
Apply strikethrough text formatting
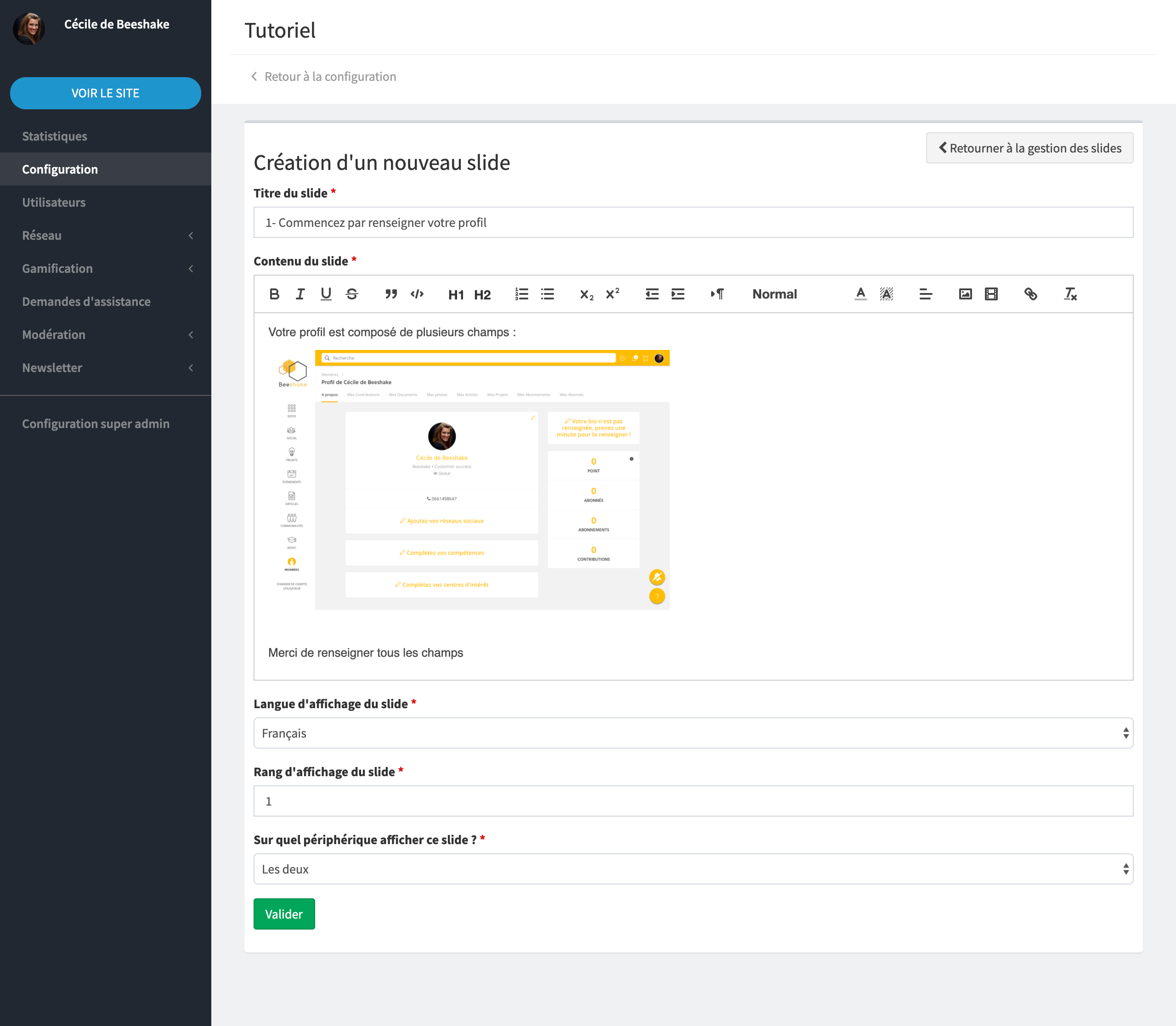coord(351,294)
